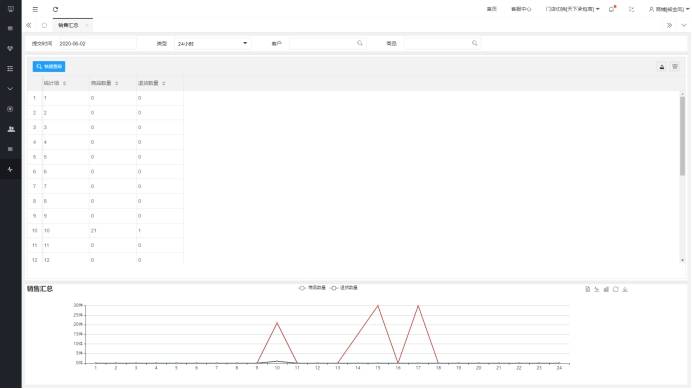The width and height of the screenshot is (692, 389).
Task: Click the chart peak at hour 15
Action: point(378,306)
